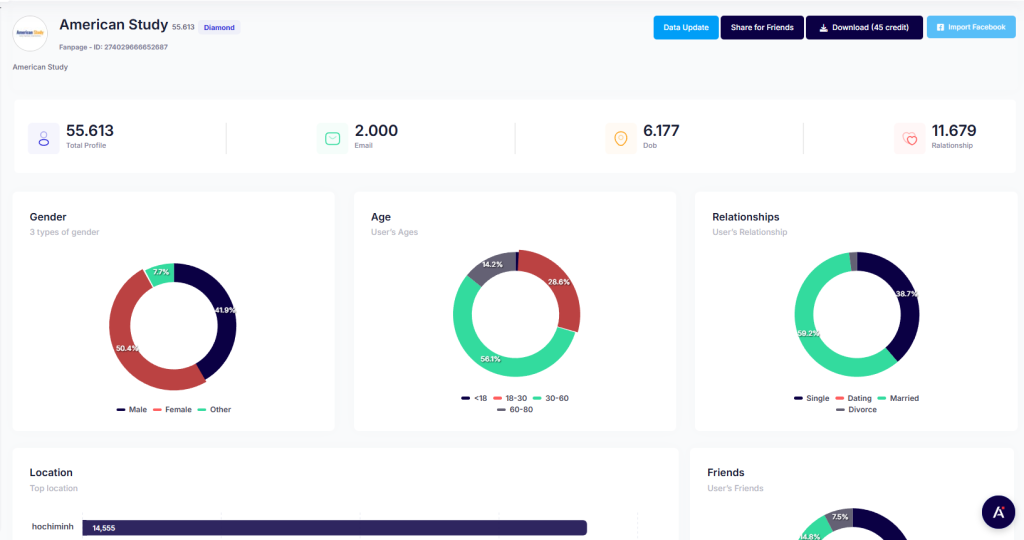This screenshot has width=1024, height=540.
Task: Click the Total Profile person icon
Action: pos(44,138)
